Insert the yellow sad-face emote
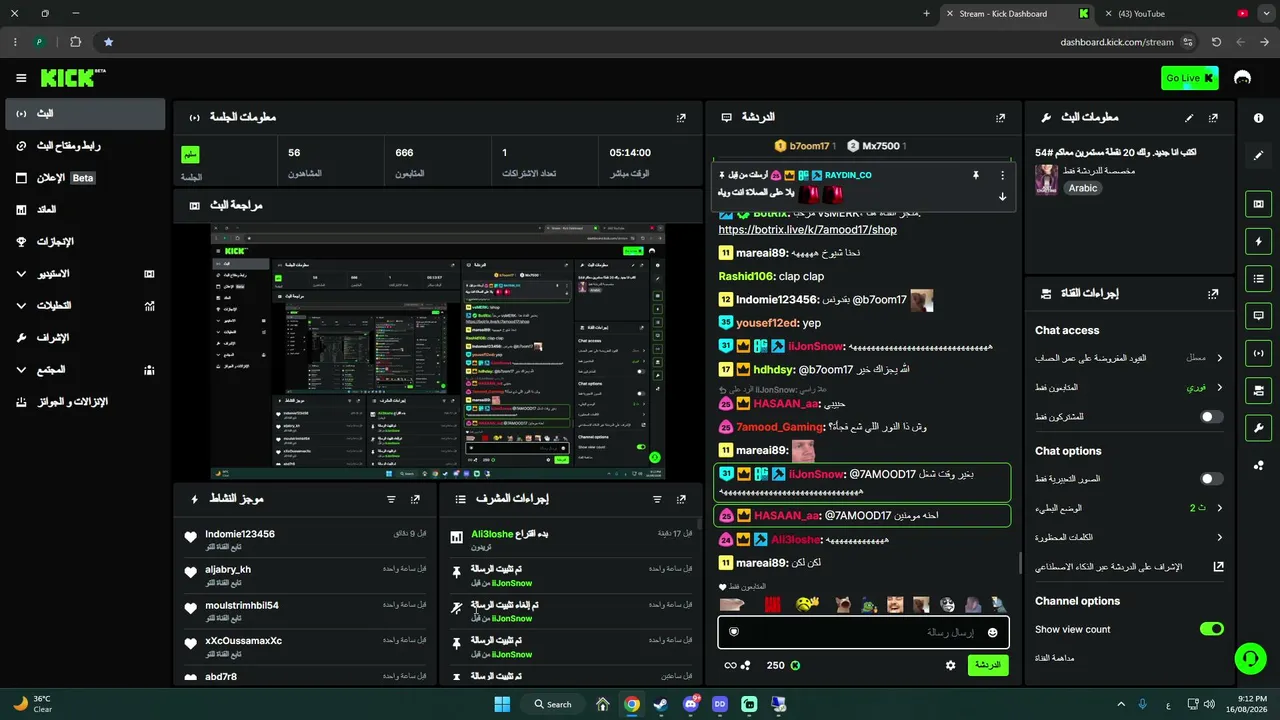Image resolution: width=1280 pixels, height=720 pixels. 808,604
